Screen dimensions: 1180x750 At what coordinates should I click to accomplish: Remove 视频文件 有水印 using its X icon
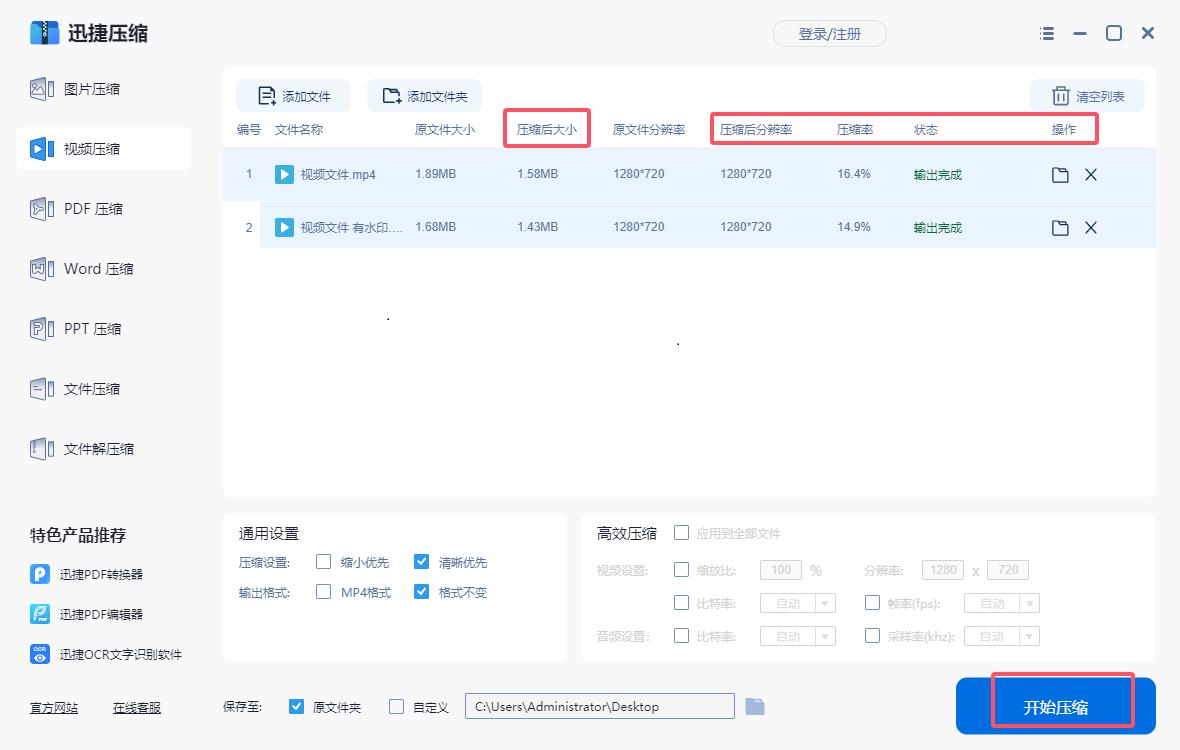pyautogui.click(x=1090, y=227)
